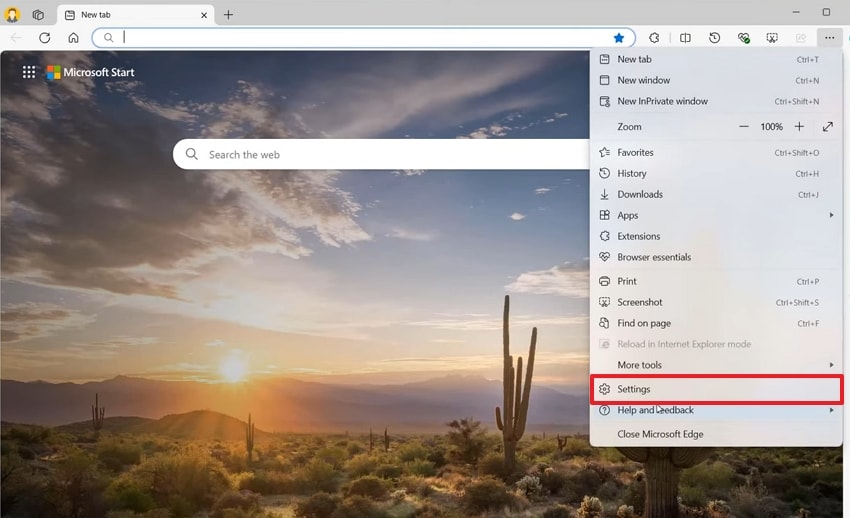Image resolution: width=850 pixels, height=518 pixels.
Task: Open Browser essentials heart toolbar icon
Action: [x=743, y=37]
